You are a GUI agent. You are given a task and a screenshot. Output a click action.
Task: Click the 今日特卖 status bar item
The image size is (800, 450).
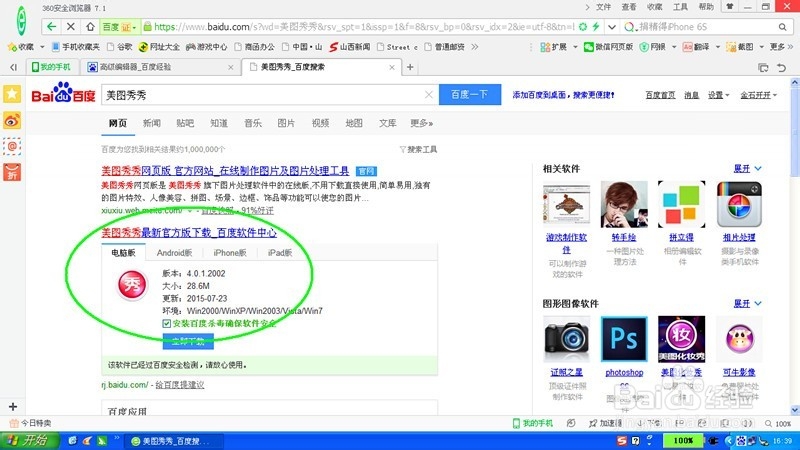[x=31, y=423]
